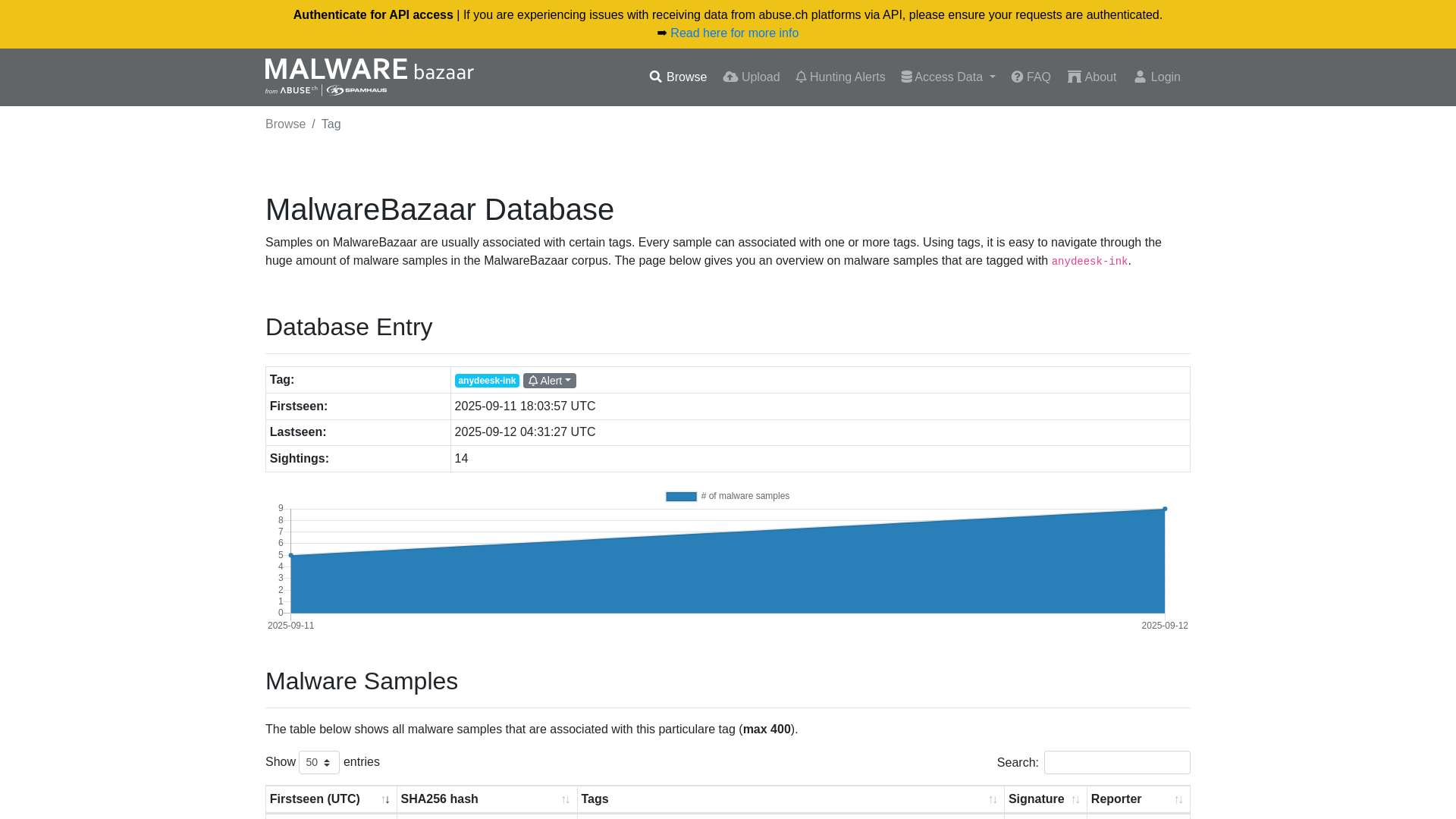Click the 'Tags' column header text

(595, 799)
